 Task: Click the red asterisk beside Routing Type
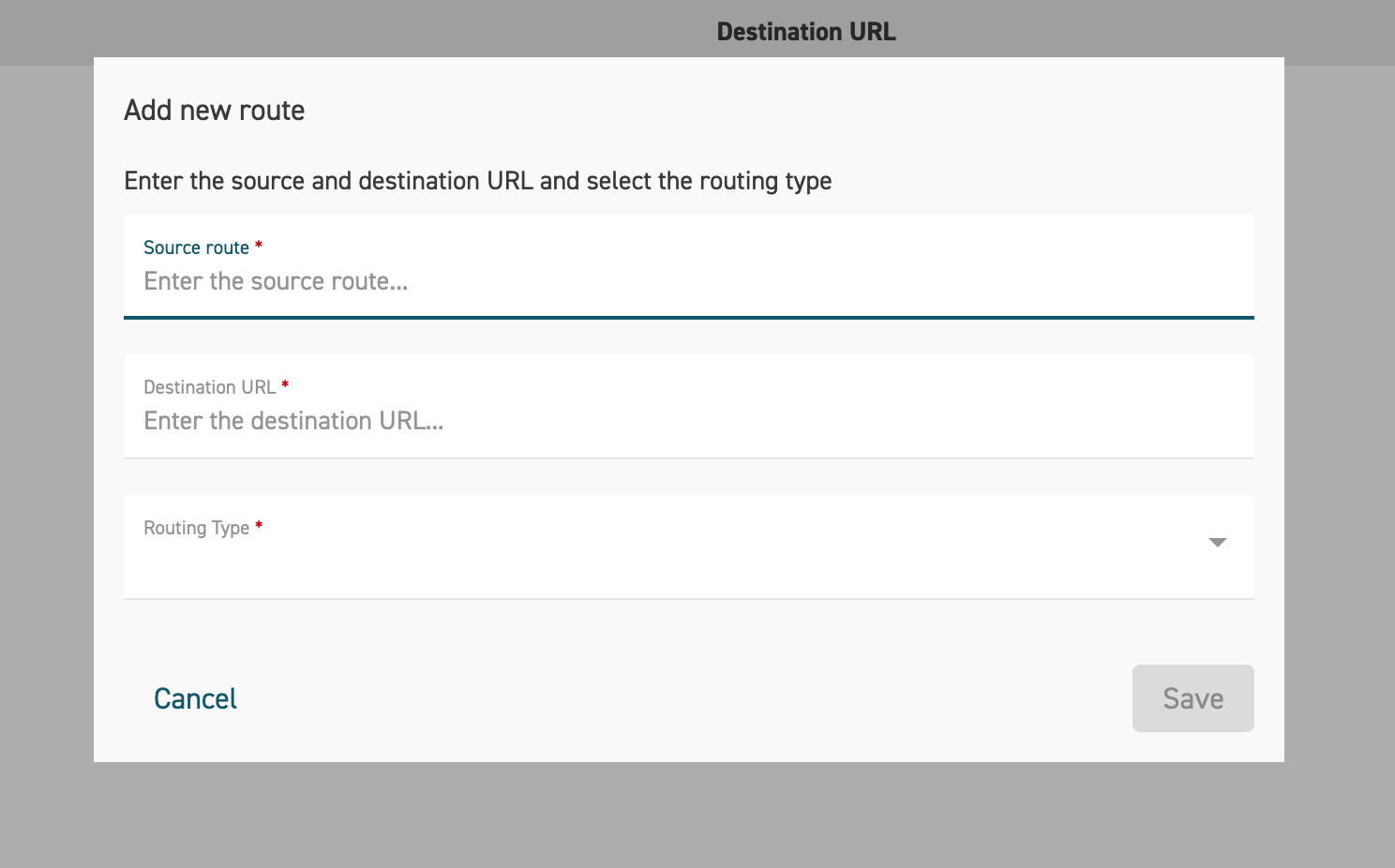click(x=259, y=526)
